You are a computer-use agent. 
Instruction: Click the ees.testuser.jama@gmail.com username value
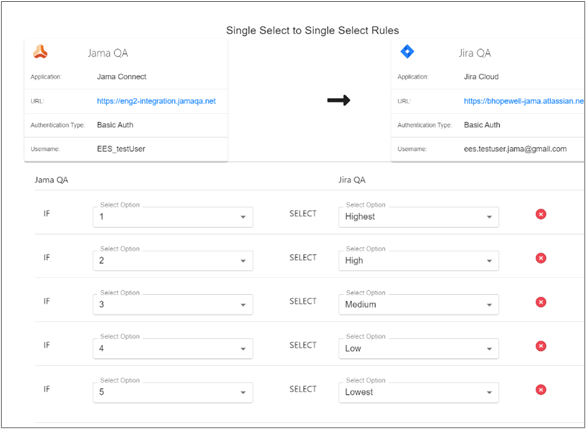515,149
